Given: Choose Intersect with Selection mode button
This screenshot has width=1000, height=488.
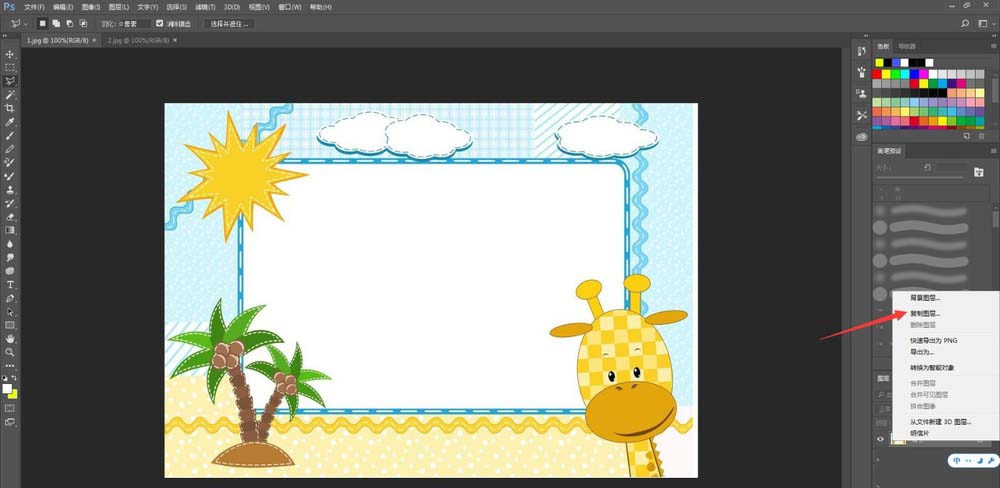Looking at the screenshot, I should point(83,24).
